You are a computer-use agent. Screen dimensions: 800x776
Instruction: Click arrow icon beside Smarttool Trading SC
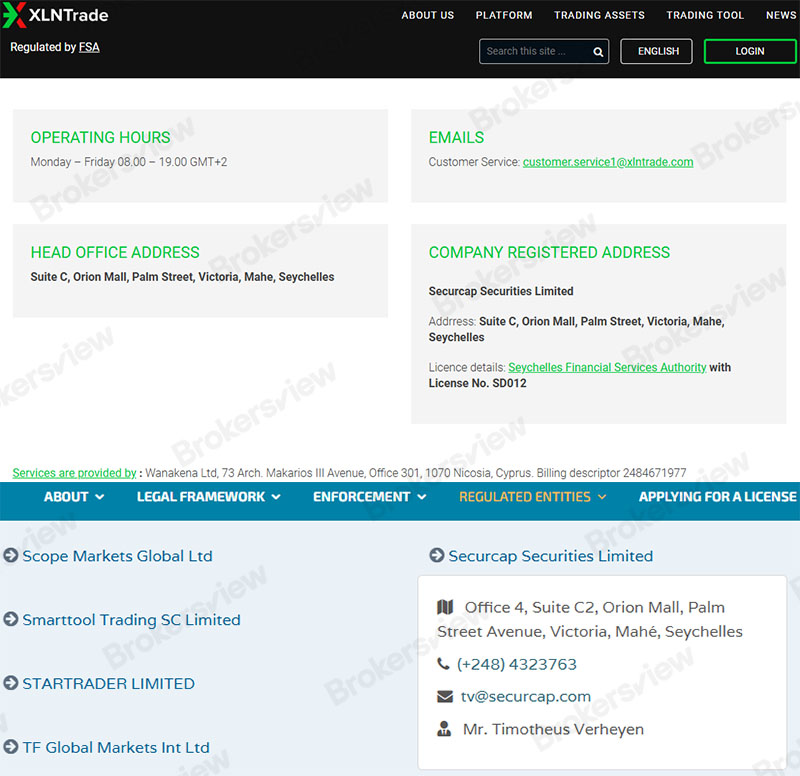coord(11,620)
